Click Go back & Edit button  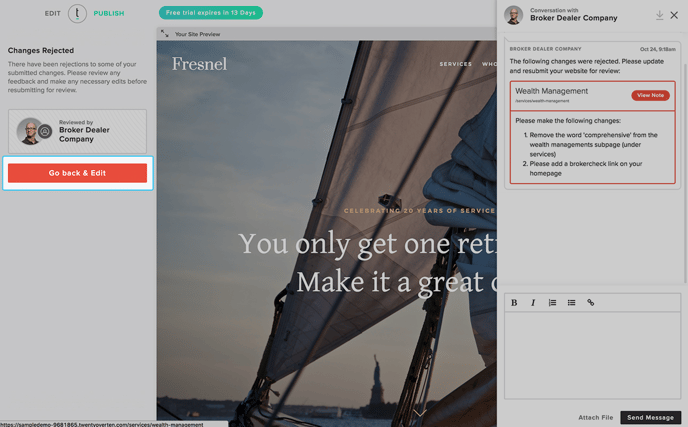tap(77, 173)
